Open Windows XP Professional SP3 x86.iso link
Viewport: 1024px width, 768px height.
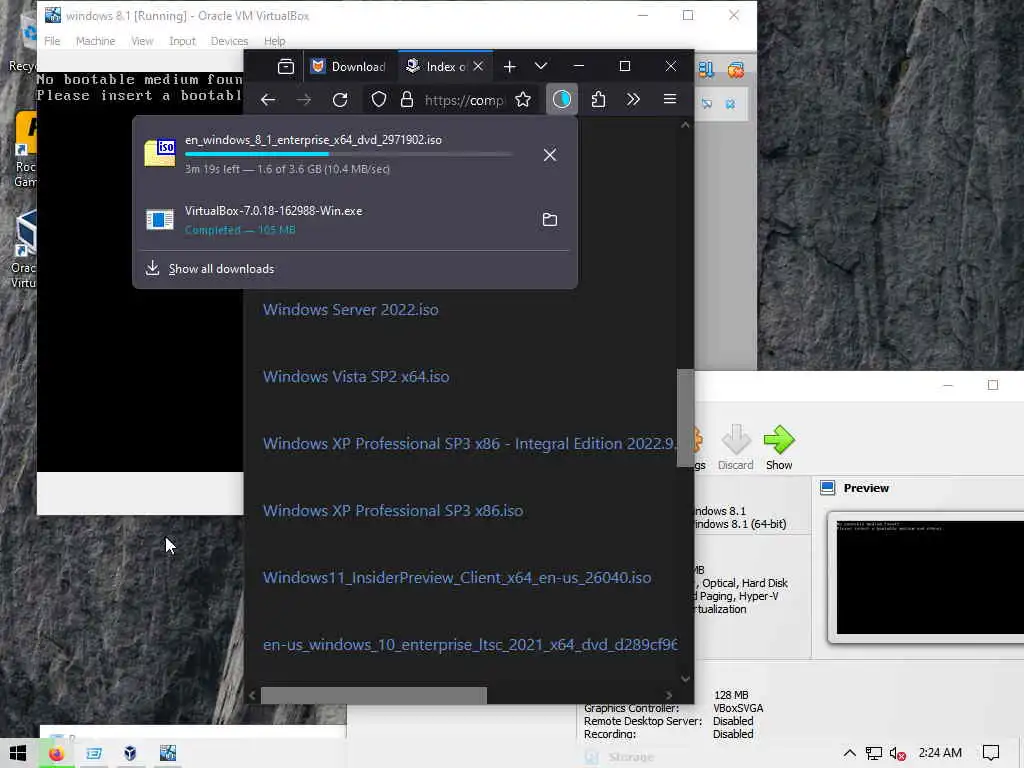point(392,511)
